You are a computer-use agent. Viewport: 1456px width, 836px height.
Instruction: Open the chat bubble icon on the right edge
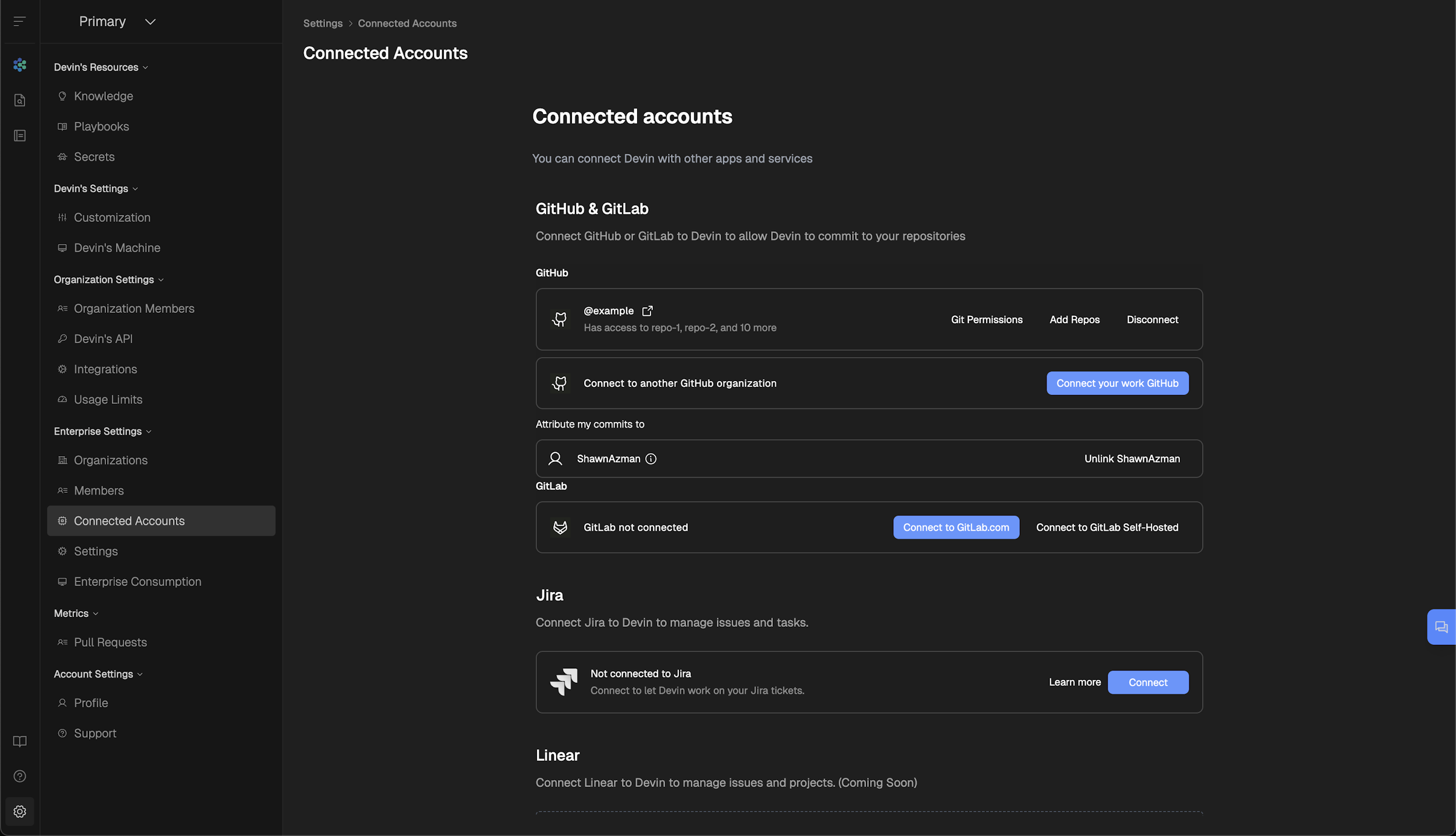[x=1441, y=627]
